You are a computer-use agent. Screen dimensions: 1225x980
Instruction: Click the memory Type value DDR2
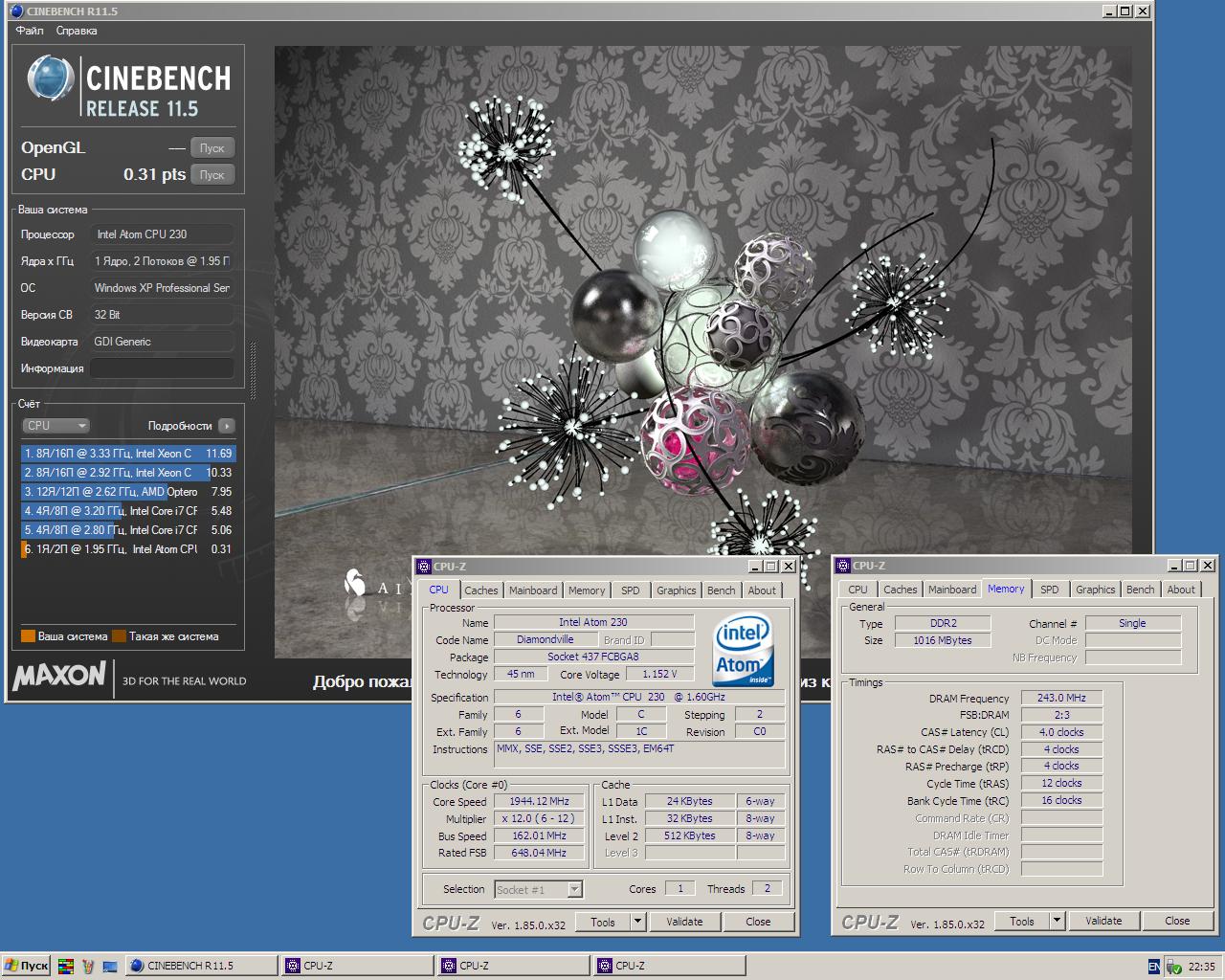[944, 623]
